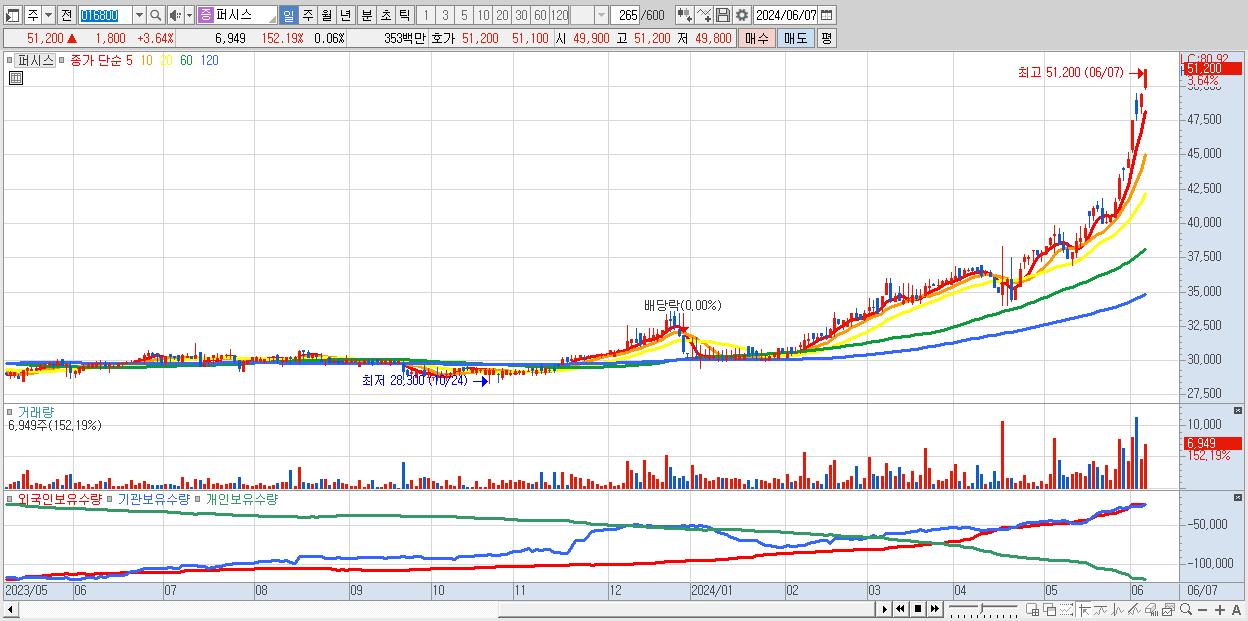1248x621 pixels.
Task: Select the 5 interval button
Action: click(464, 15)
